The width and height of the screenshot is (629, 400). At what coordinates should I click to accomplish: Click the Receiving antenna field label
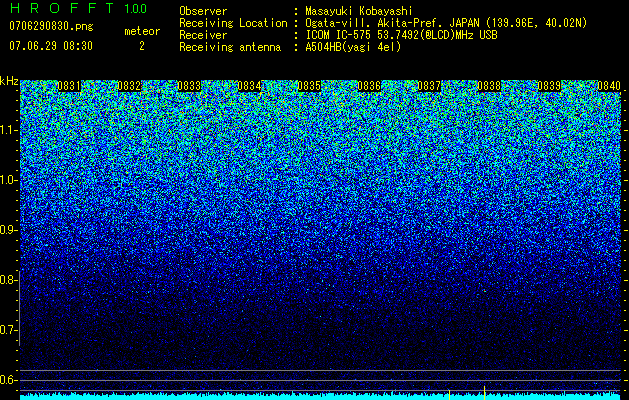pyautogui.click(x=230, y=47)
